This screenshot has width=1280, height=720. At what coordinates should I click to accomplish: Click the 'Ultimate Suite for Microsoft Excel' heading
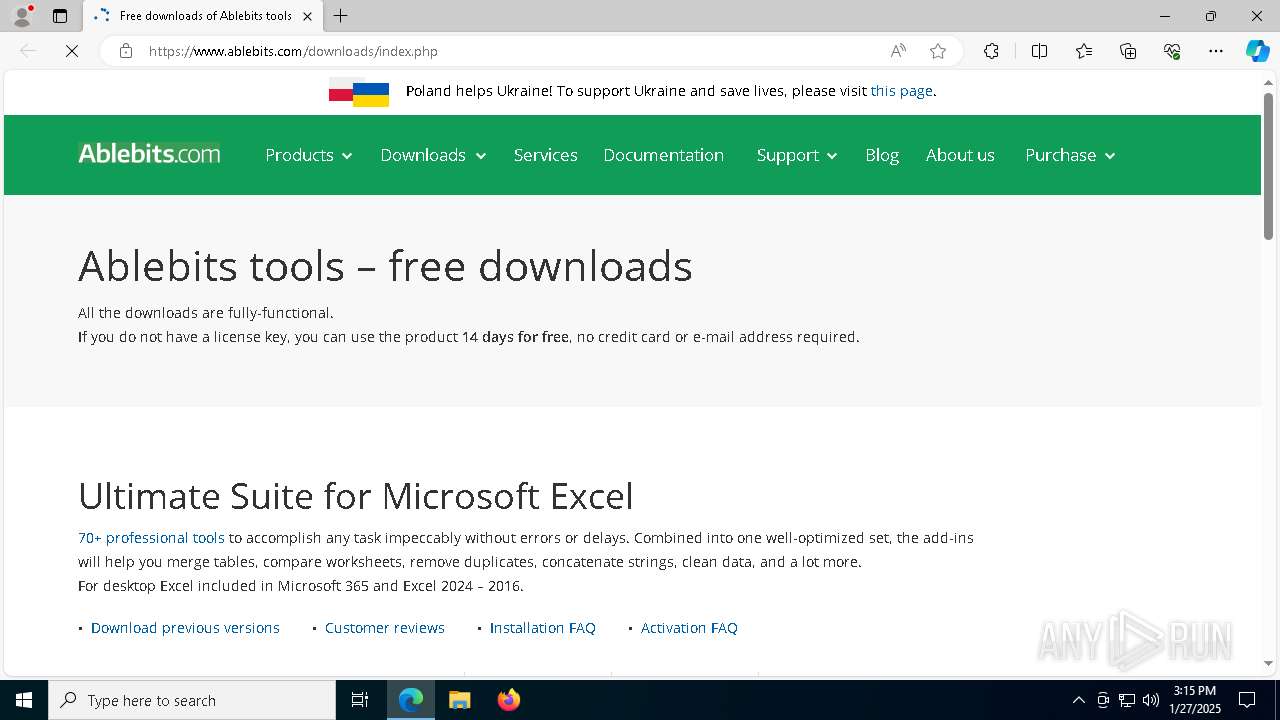(x=356, y=496)
